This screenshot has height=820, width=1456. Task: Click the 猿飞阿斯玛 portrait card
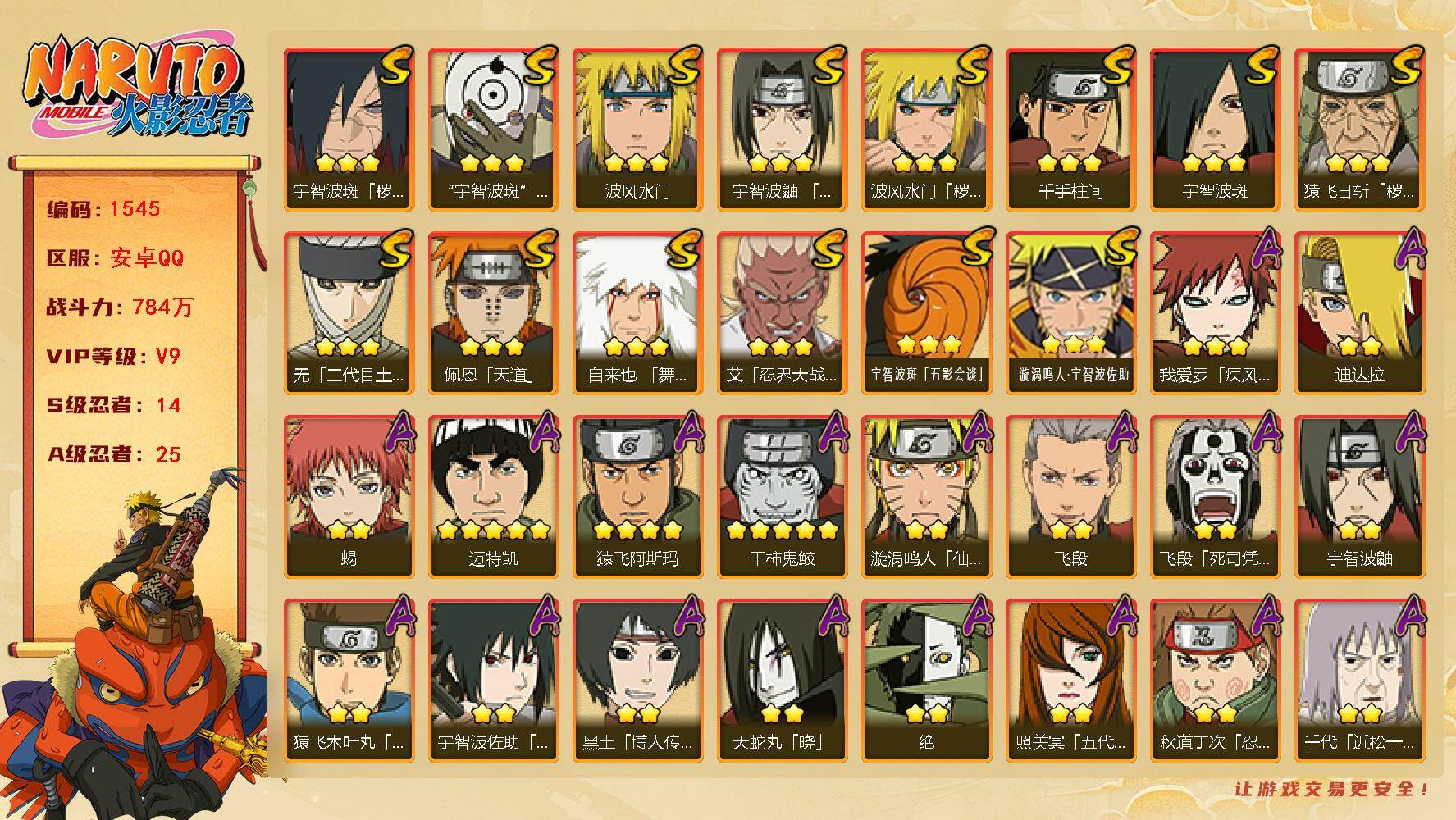click(637, 496)
